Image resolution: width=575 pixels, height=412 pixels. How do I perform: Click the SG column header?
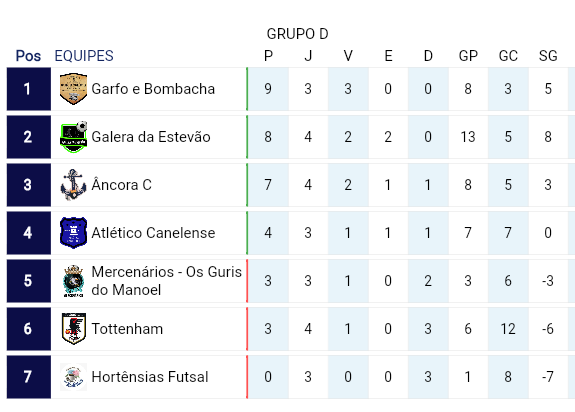pos(548,56)
